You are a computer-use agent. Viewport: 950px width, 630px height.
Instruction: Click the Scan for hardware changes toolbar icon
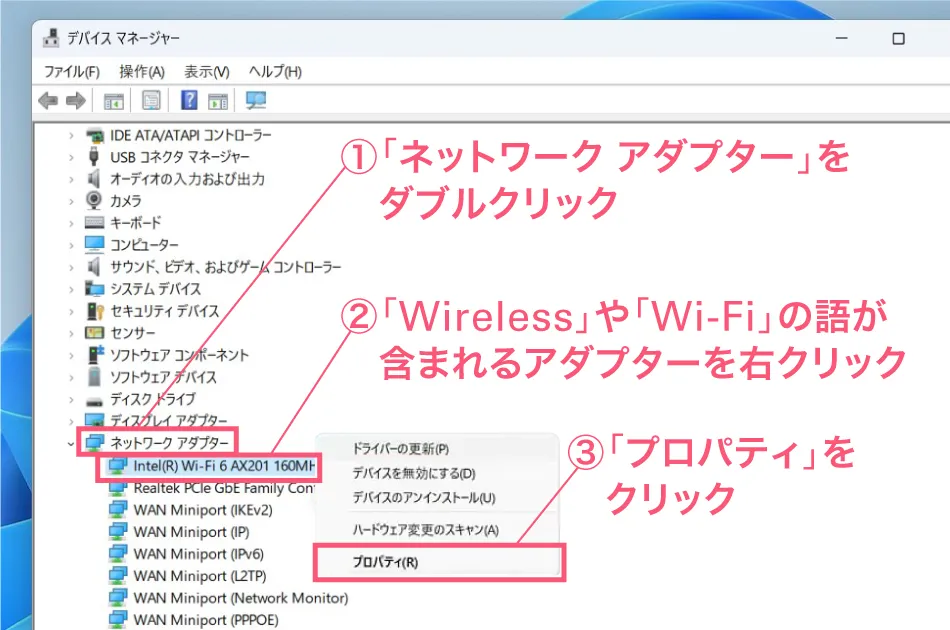point(255,99)
